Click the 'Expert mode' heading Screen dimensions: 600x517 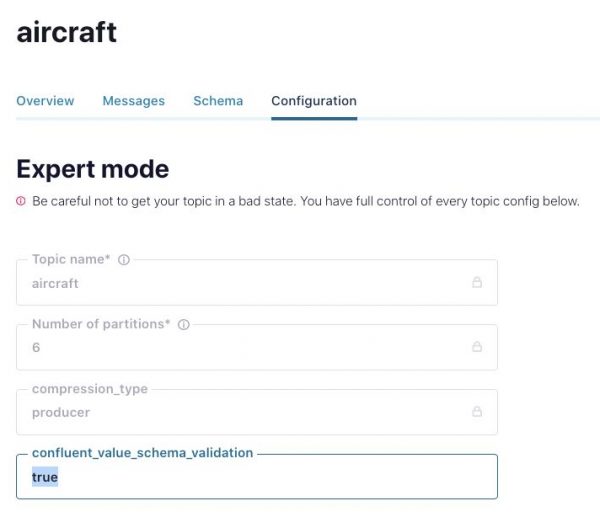click(x=93, y=168)
